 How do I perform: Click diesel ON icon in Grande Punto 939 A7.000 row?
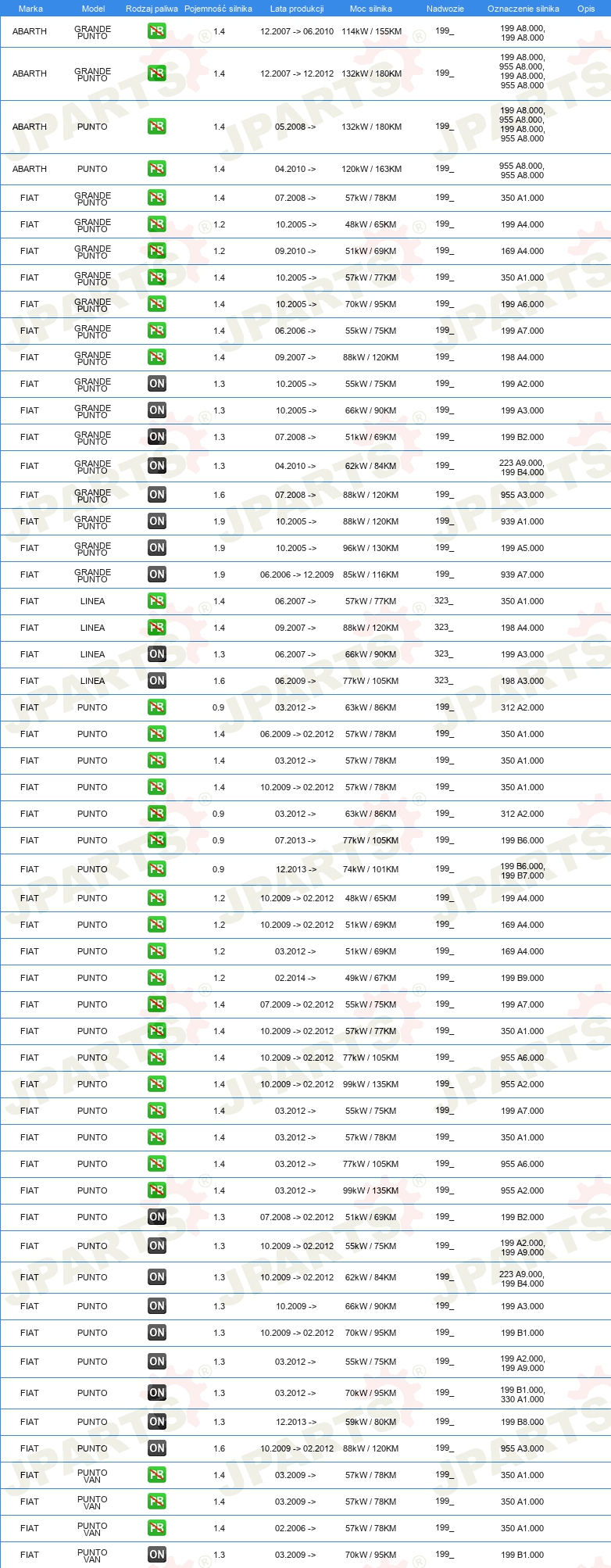(x=156, y=575)
